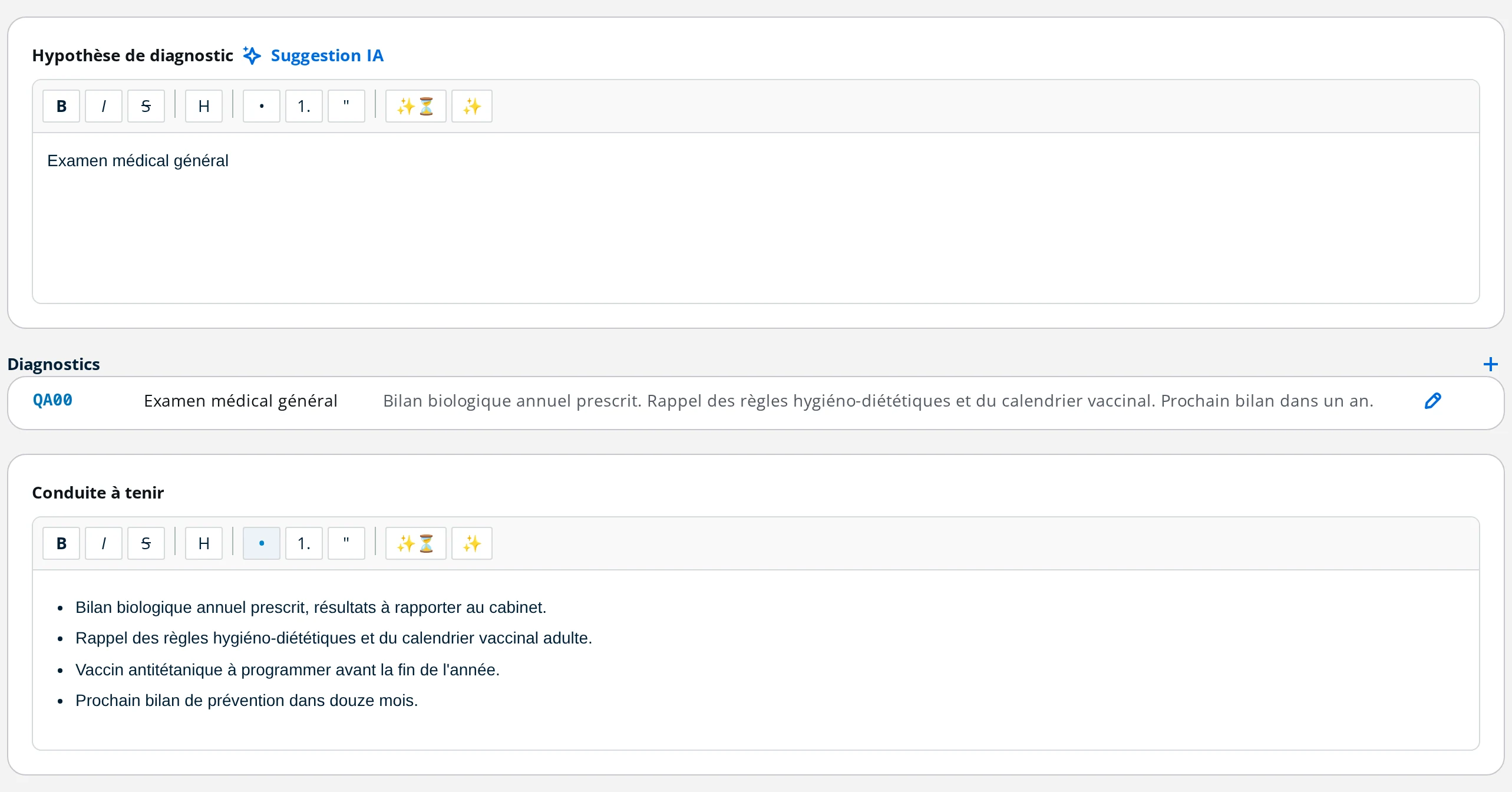Image resolution: width=1512 pixels, height=792 pixels.
Task: Toggle bullet list in Hypothèse de diagnostic toolbar
Action: pos(262,106)
